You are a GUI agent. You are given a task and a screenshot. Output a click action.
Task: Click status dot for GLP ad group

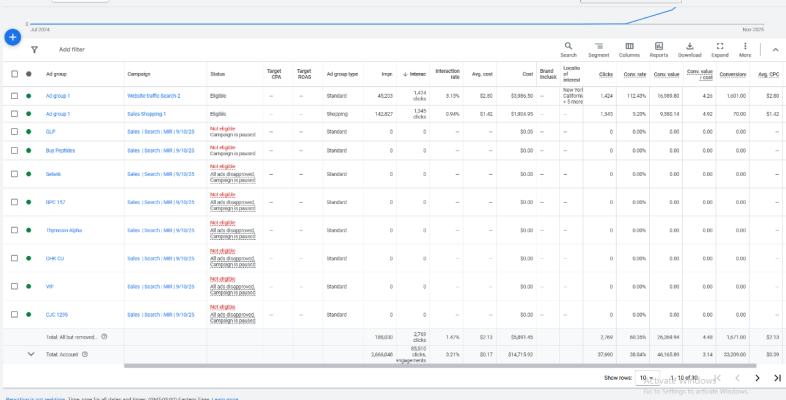coord(29,132)
